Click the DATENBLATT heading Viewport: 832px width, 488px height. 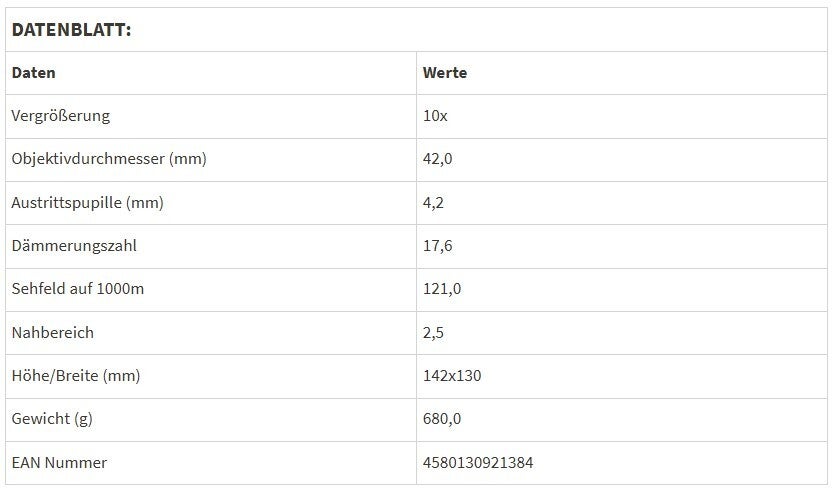click(71, 30)
